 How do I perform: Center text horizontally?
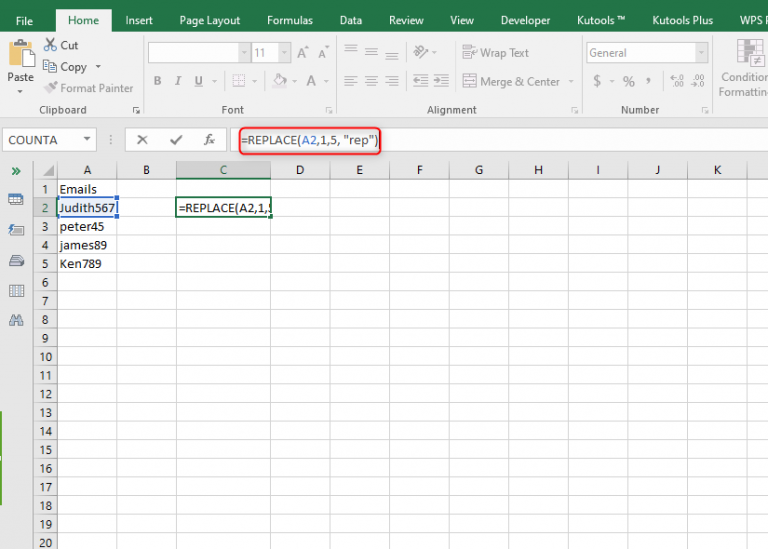point(371,81)
